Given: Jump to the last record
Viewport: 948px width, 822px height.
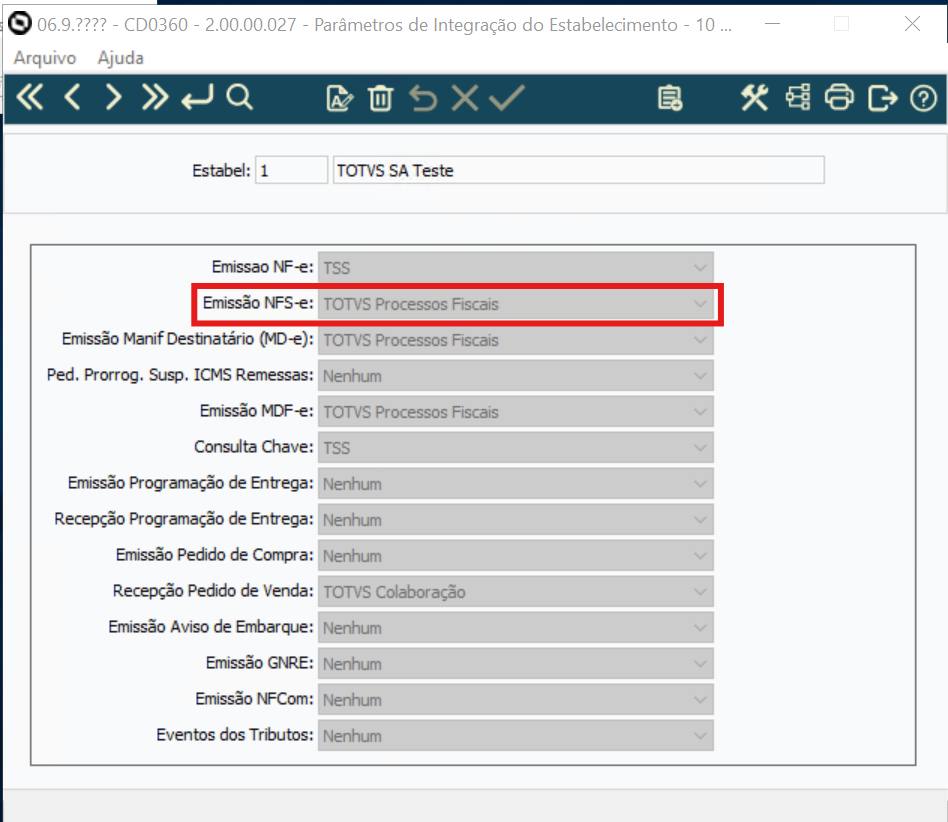Looking at the screenshot, I should (155, 97).
